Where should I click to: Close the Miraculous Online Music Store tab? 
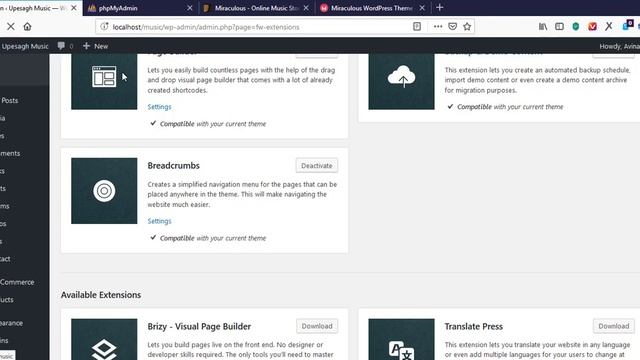click(306, 8)
